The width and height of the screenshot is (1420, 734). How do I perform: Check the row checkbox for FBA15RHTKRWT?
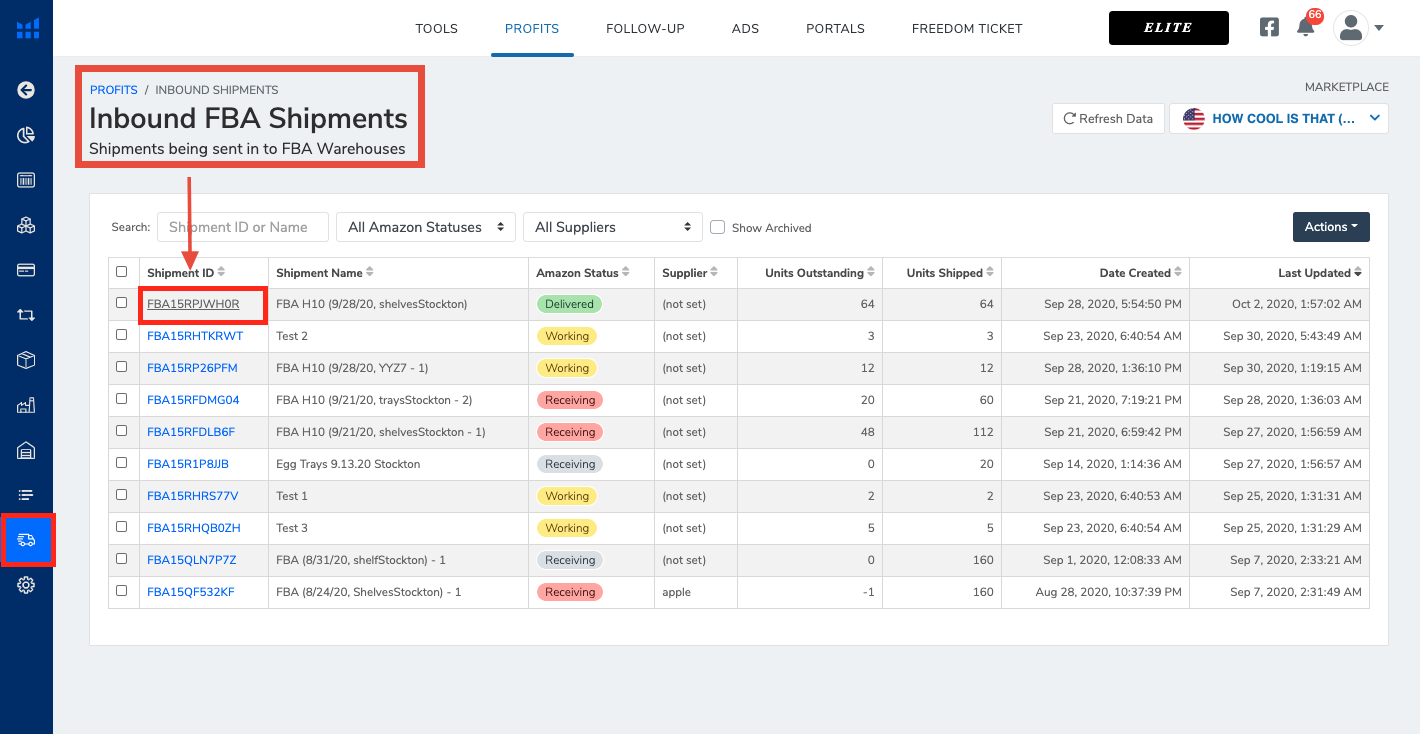coord(122,335)
